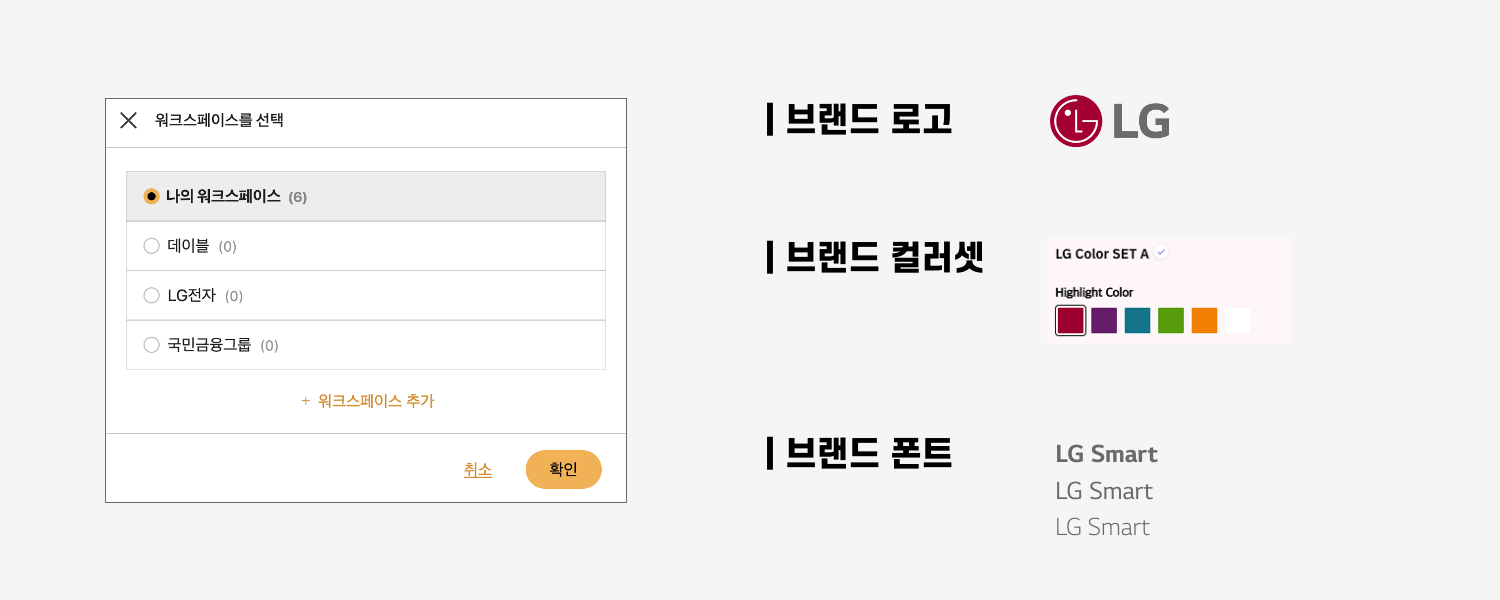Select the 나의 워크스페이스 radio button
This screenshot has height=600, width=1500.
(153, 196)
